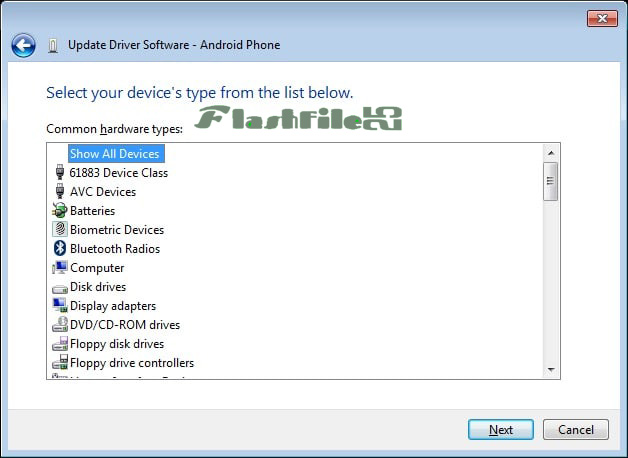Click the Biometric Devices fingerprint icon
The width and height of the screenshot is (628, 458).
[60, 229]
